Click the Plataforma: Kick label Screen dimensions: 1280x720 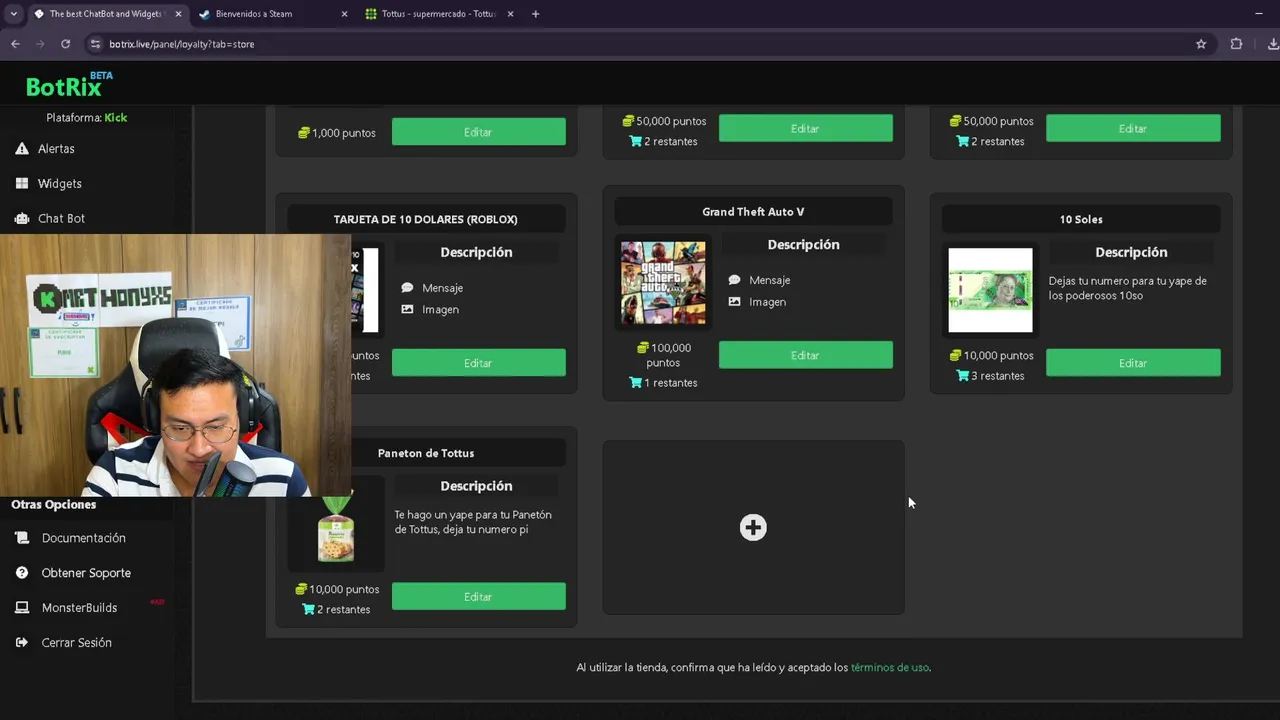click(x=87, y=118)
